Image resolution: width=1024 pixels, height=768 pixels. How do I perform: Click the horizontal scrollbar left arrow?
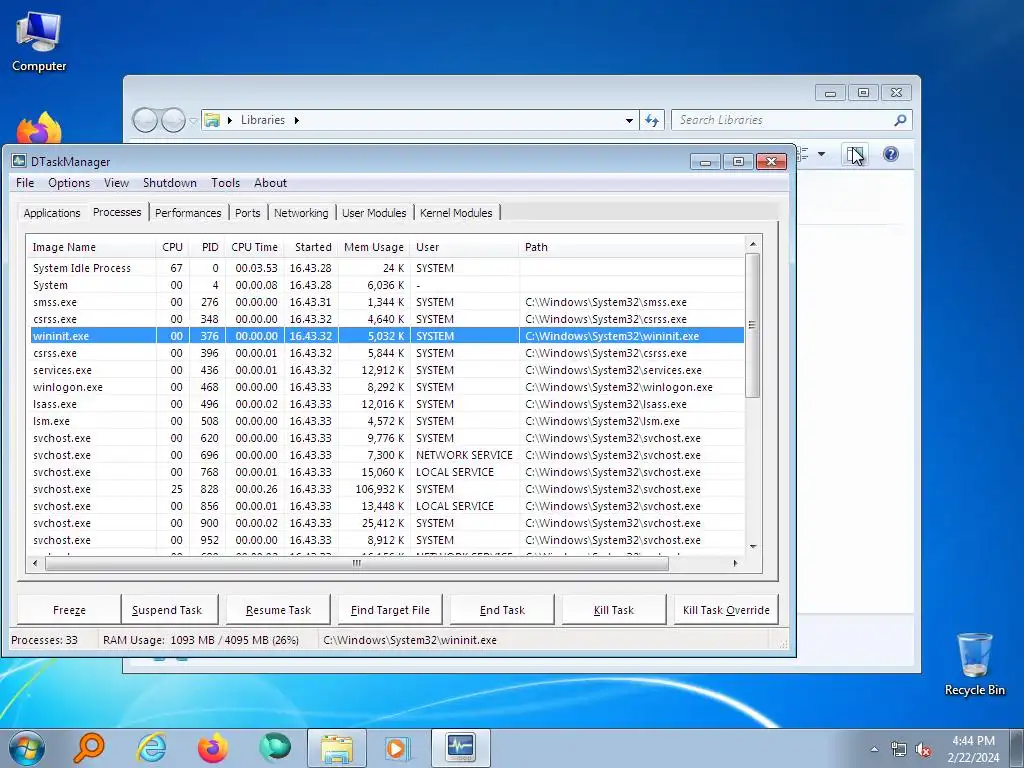[35, 563]
